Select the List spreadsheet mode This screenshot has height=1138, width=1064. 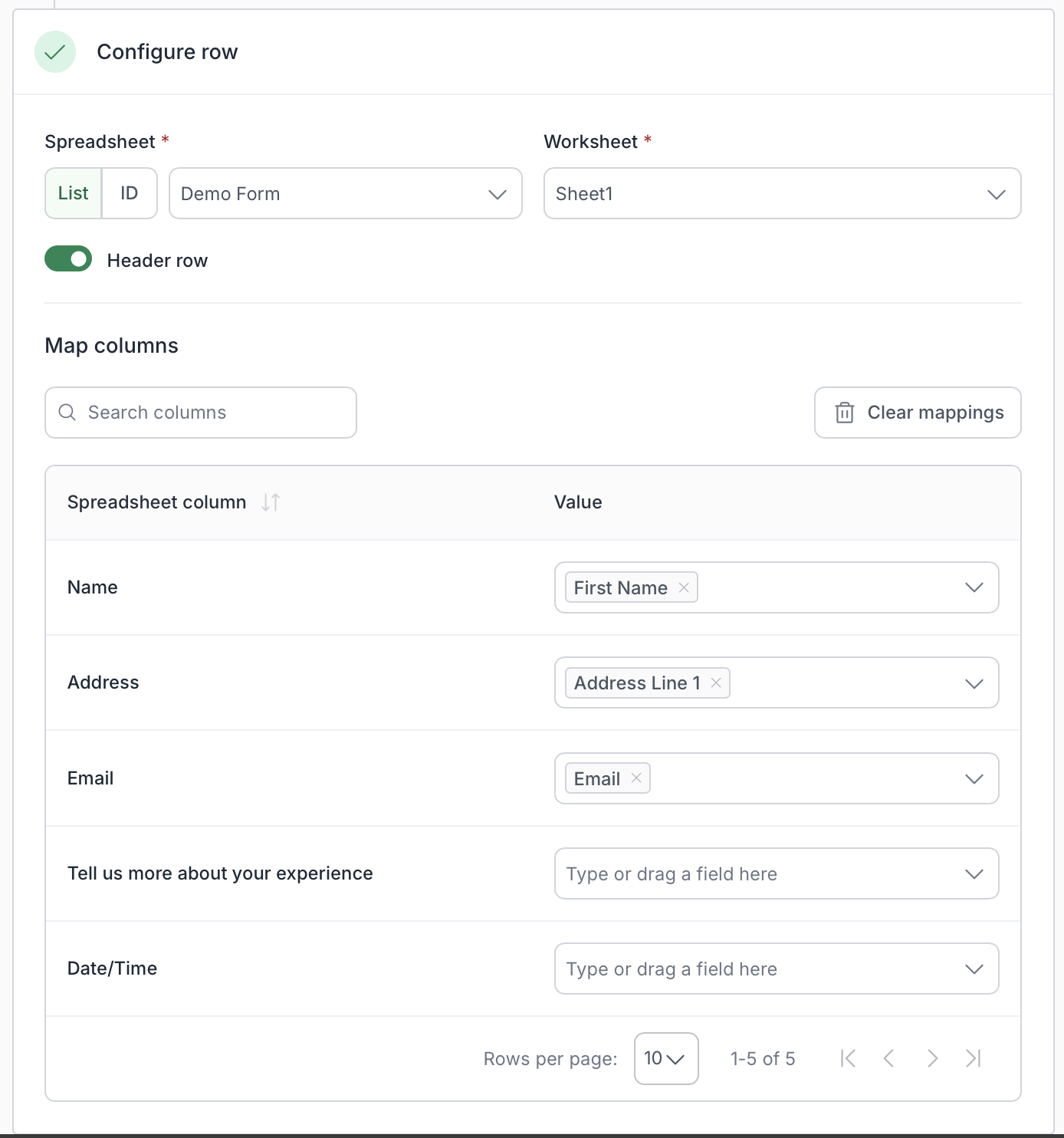point(74,193)
